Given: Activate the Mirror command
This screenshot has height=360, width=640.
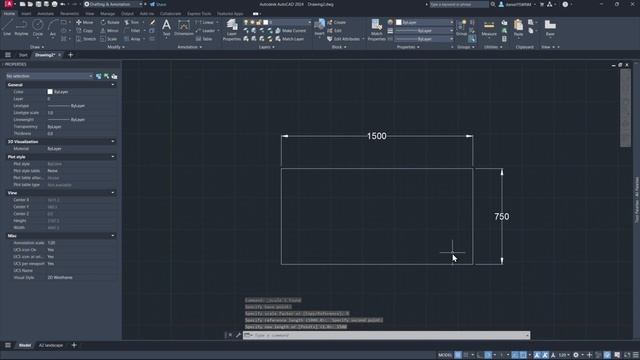Looking at the screenshot, I should tap(109, 31).
